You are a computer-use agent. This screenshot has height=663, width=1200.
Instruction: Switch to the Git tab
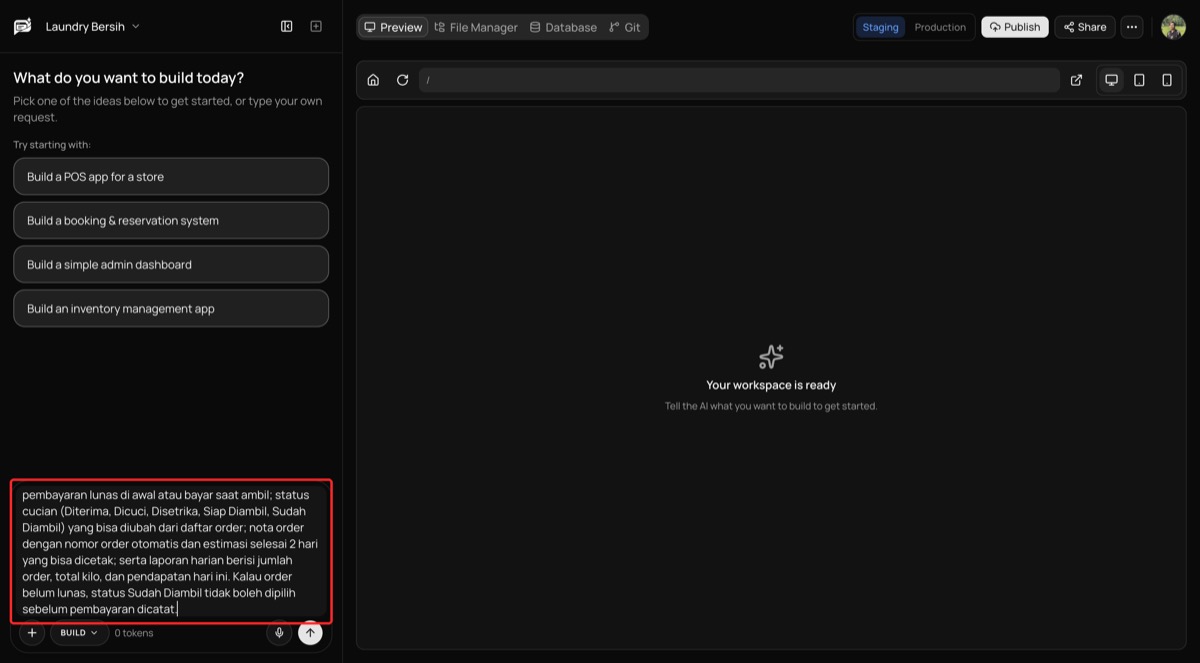(625, 27)
